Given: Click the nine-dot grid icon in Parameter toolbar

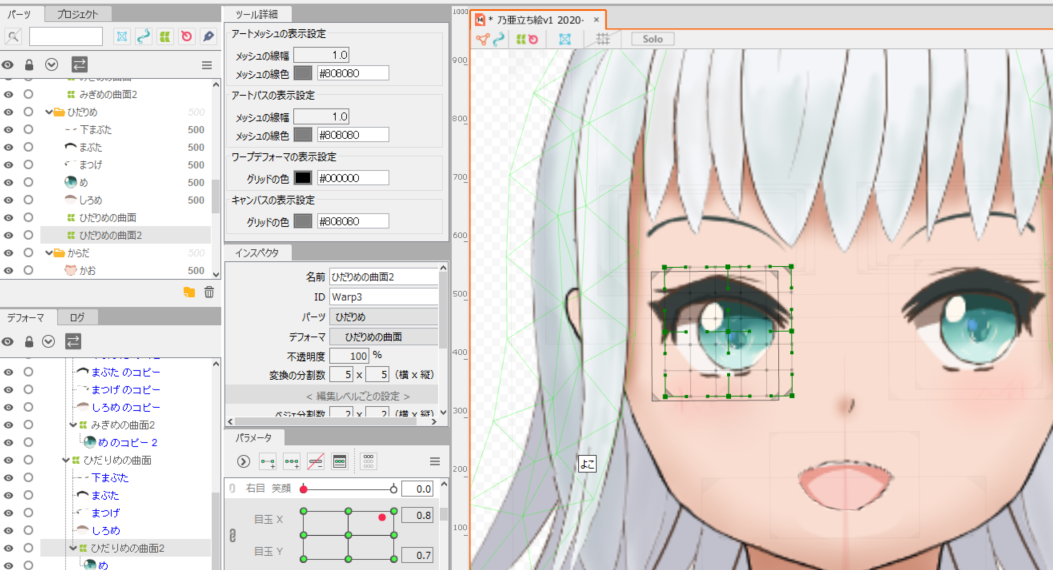Looking at the screenshot, I should pyautogui.click(x=368, y=461).
